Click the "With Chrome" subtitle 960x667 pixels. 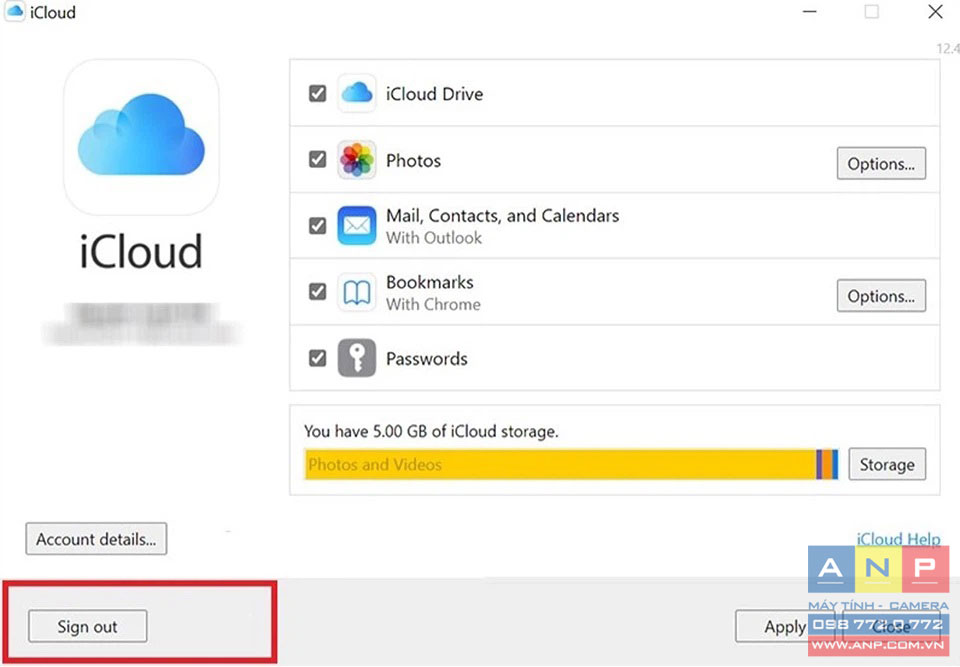pyautogui.click(x=433, y=304)
